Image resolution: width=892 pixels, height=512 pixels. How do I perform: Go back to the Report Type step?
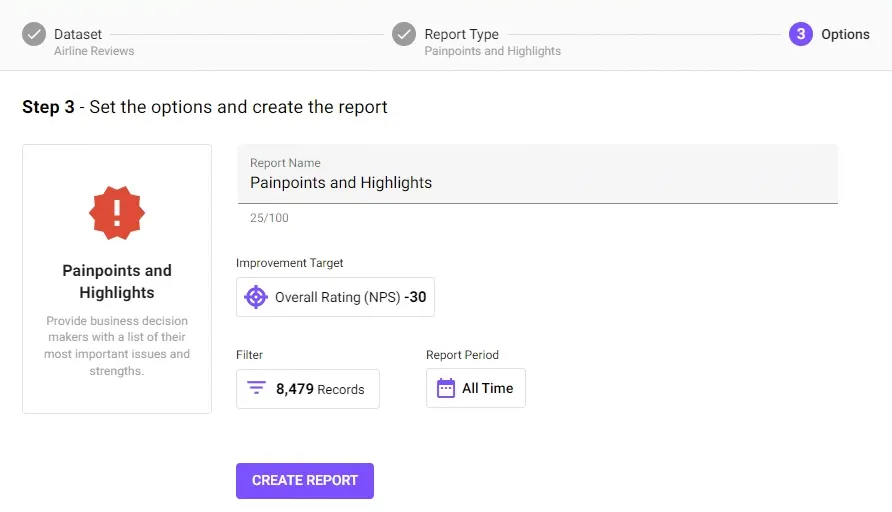461,34
